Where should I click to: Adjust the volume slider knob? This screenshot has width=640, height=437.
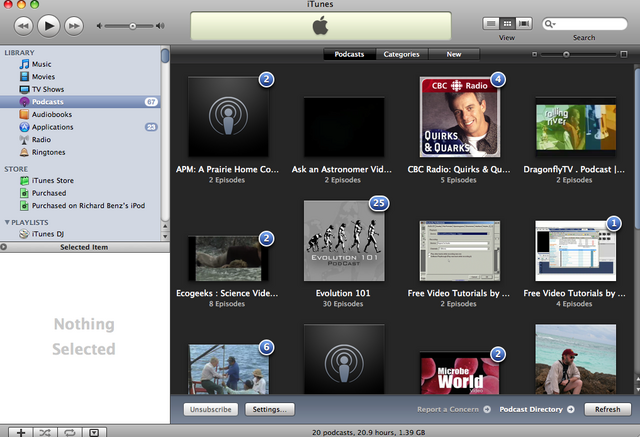tap(133, 26)
